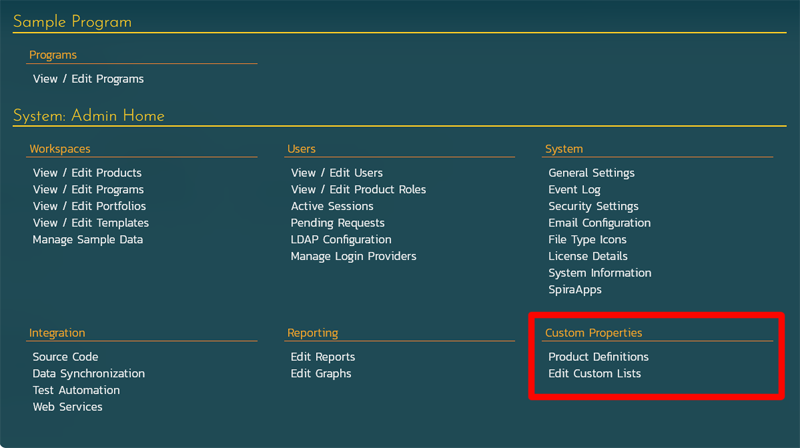Viewport: 800px width, 448px height.
Task: Click Edit Reports in Reporting
Action: pyautogui.click(x=322, y=357)
